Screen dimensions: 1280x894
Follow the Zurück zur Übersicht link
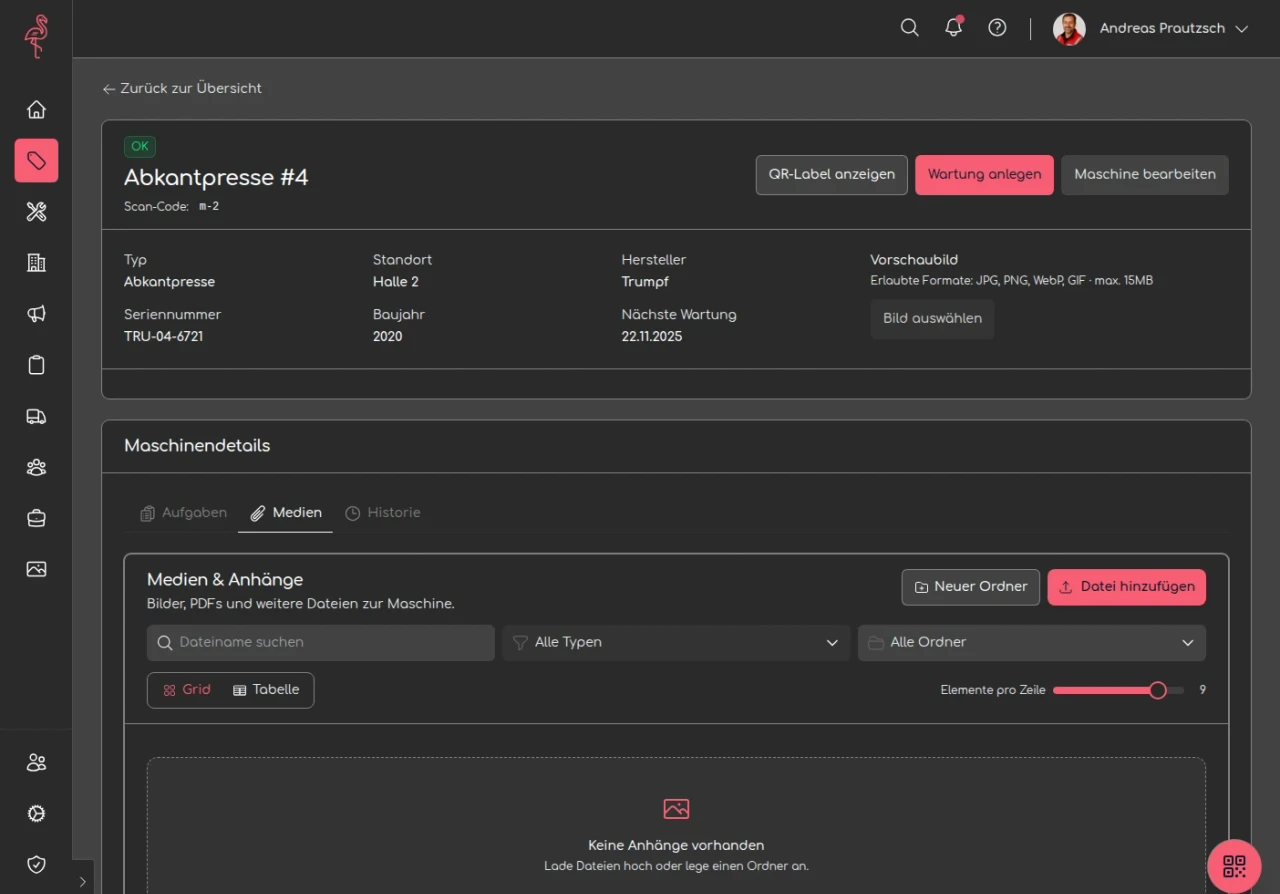point(182,88)
